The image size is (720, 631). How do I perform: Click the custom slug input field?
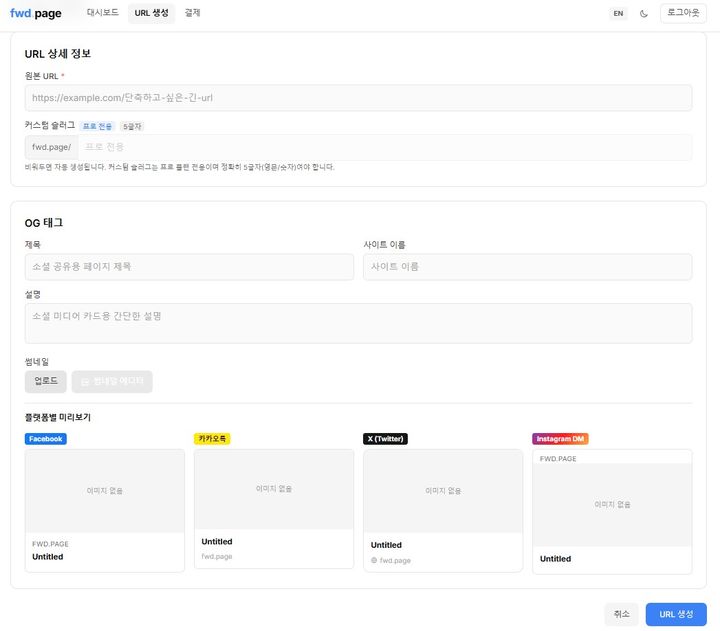click(385, 147)
